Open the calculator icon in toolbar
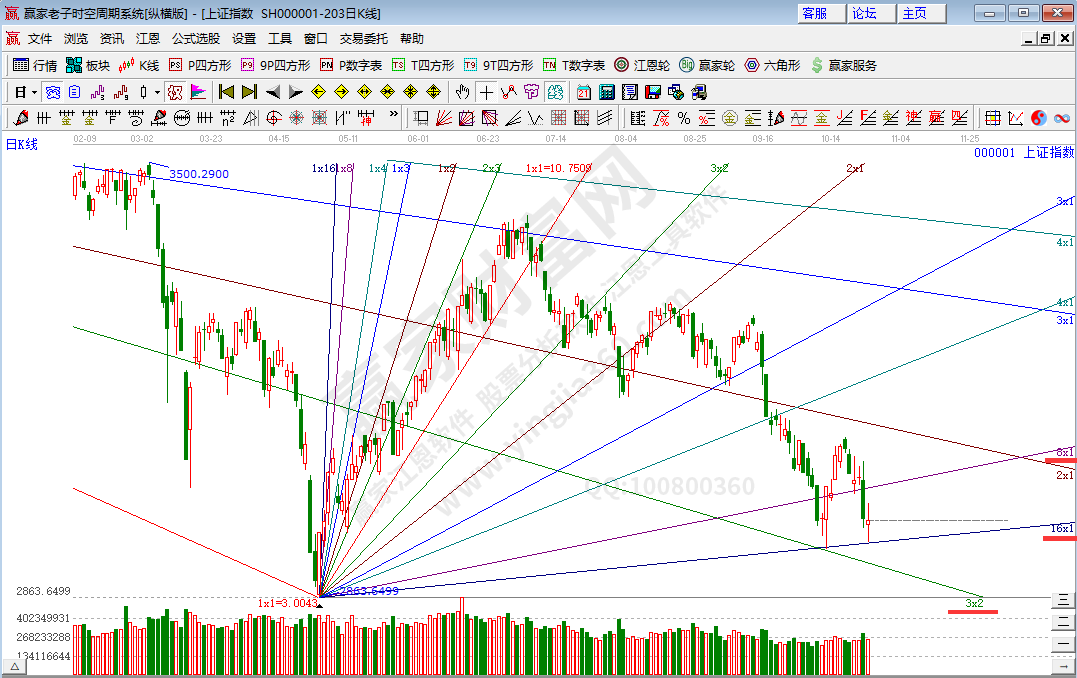The image size is (1077, 678). point(608,92)
